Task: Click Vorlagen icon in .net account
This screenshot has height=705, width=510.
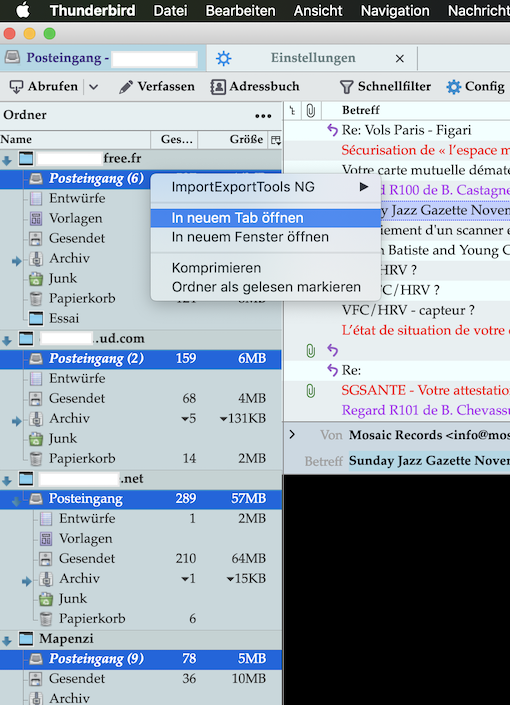Action: click(x=45, y=539)
